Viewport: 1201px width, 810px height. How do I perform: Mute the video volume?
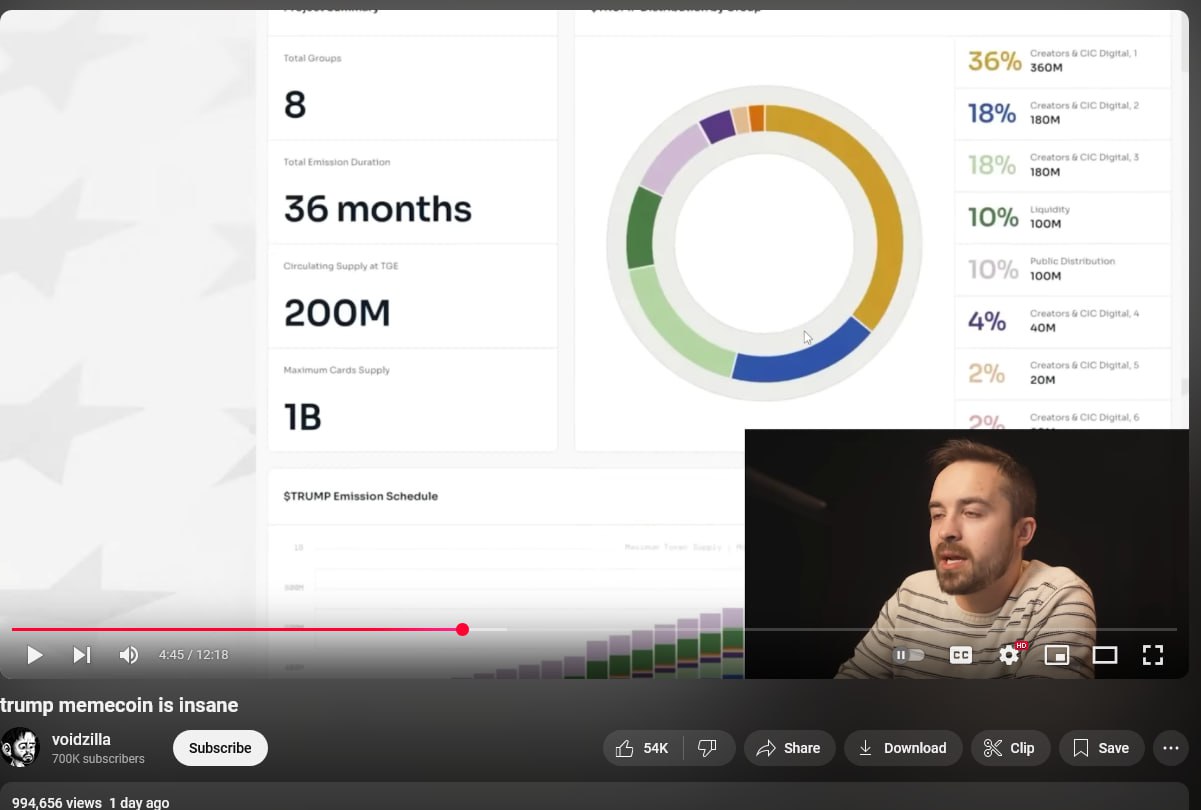click(129, 655)
